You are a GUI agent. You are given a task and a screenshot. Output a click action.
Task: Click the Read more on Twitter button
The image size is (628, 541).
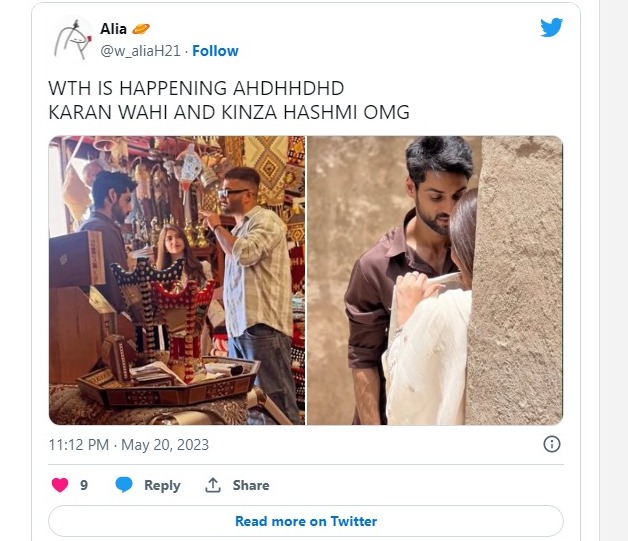point(306,521)
